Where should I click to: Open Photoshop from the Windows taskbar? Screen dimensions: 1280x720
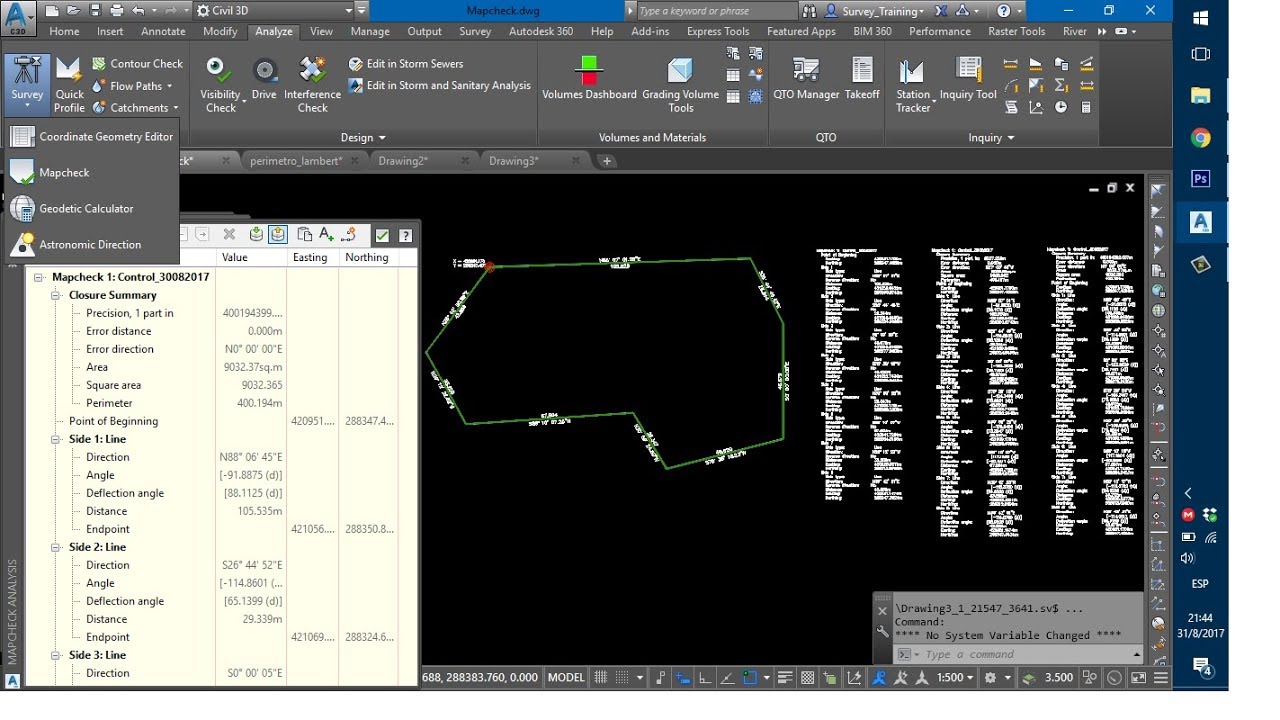[1201, 179]
